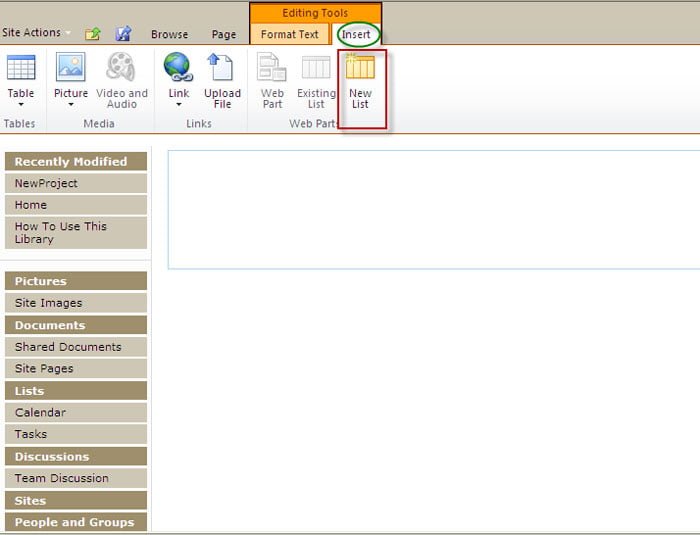The image size is (700, 535).
Task: Click inside the page content editing area
Action: point(434,210)
